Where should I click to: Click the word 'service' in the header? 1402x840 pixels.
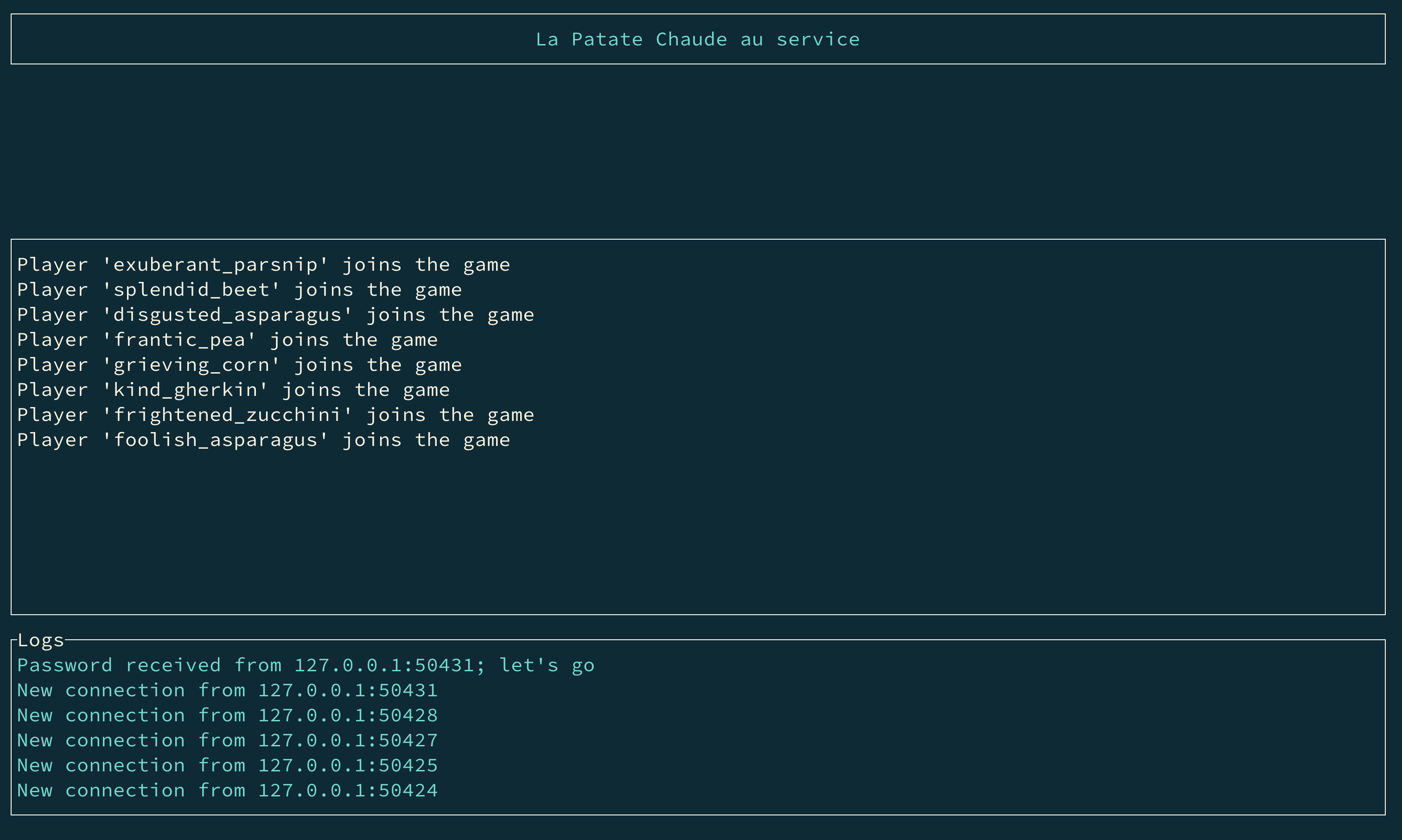(x=817, y=39)
